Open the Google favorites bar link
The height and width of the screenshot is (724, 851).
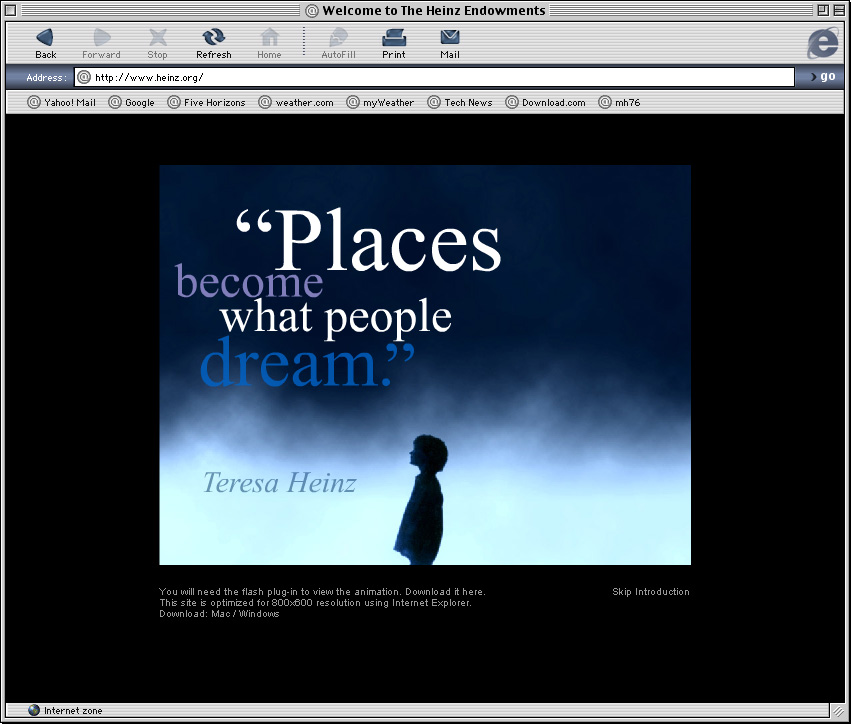tap(132, 102)
